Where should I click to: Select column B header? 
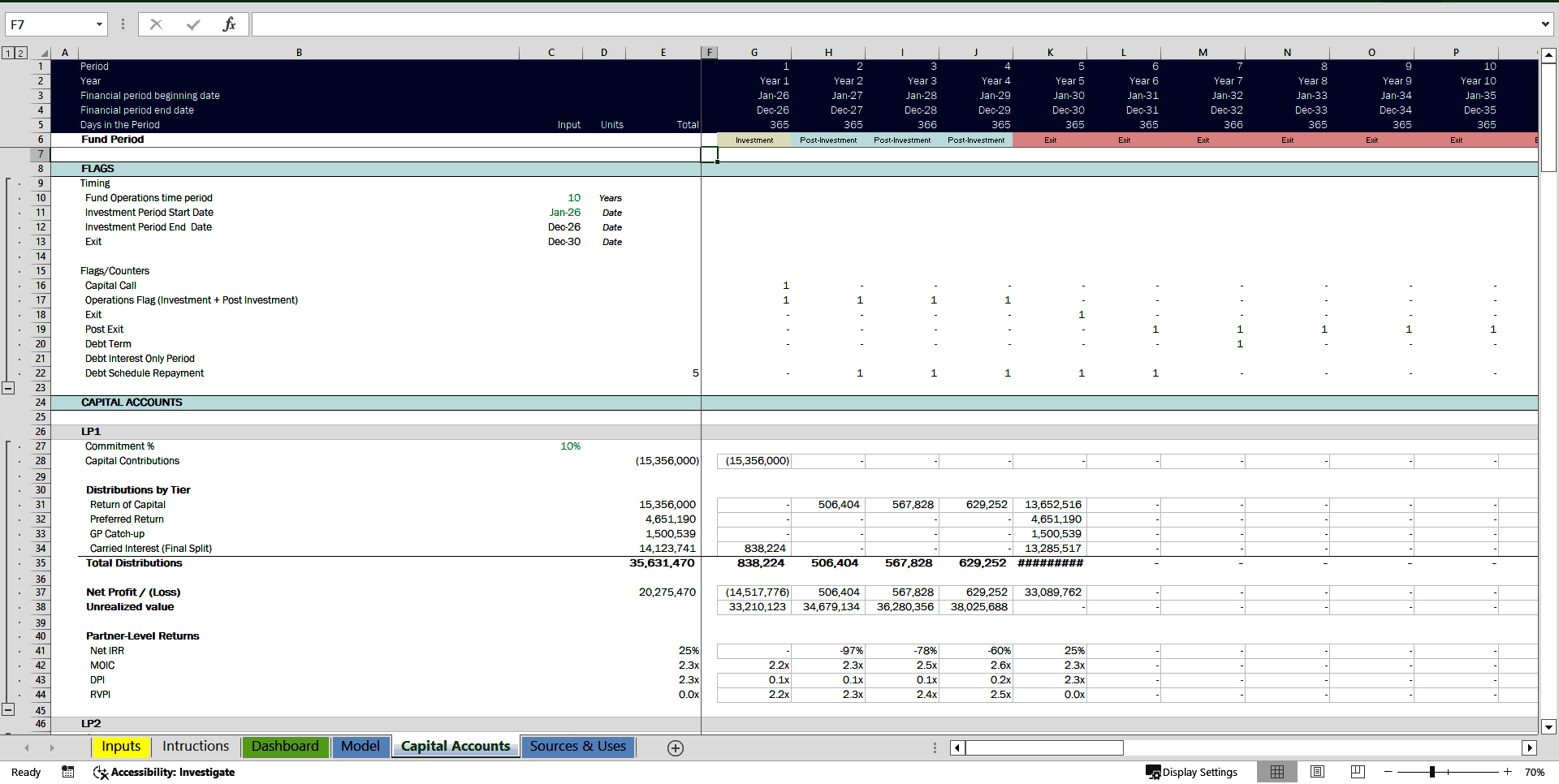click(299, 53)
